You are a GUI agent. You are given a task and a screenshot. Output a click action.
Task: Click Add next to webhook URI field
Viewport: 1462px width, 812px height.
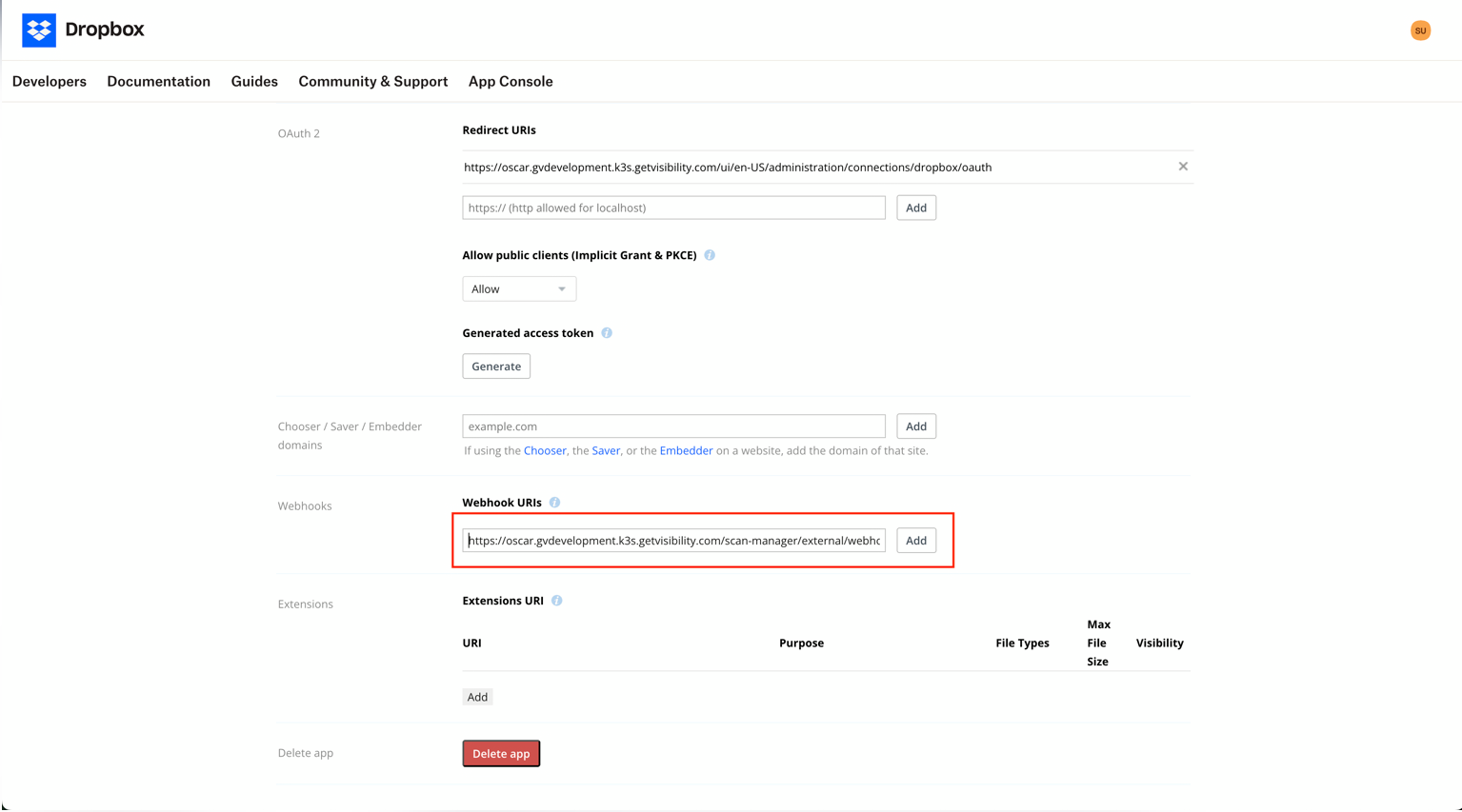pos(915,541)
